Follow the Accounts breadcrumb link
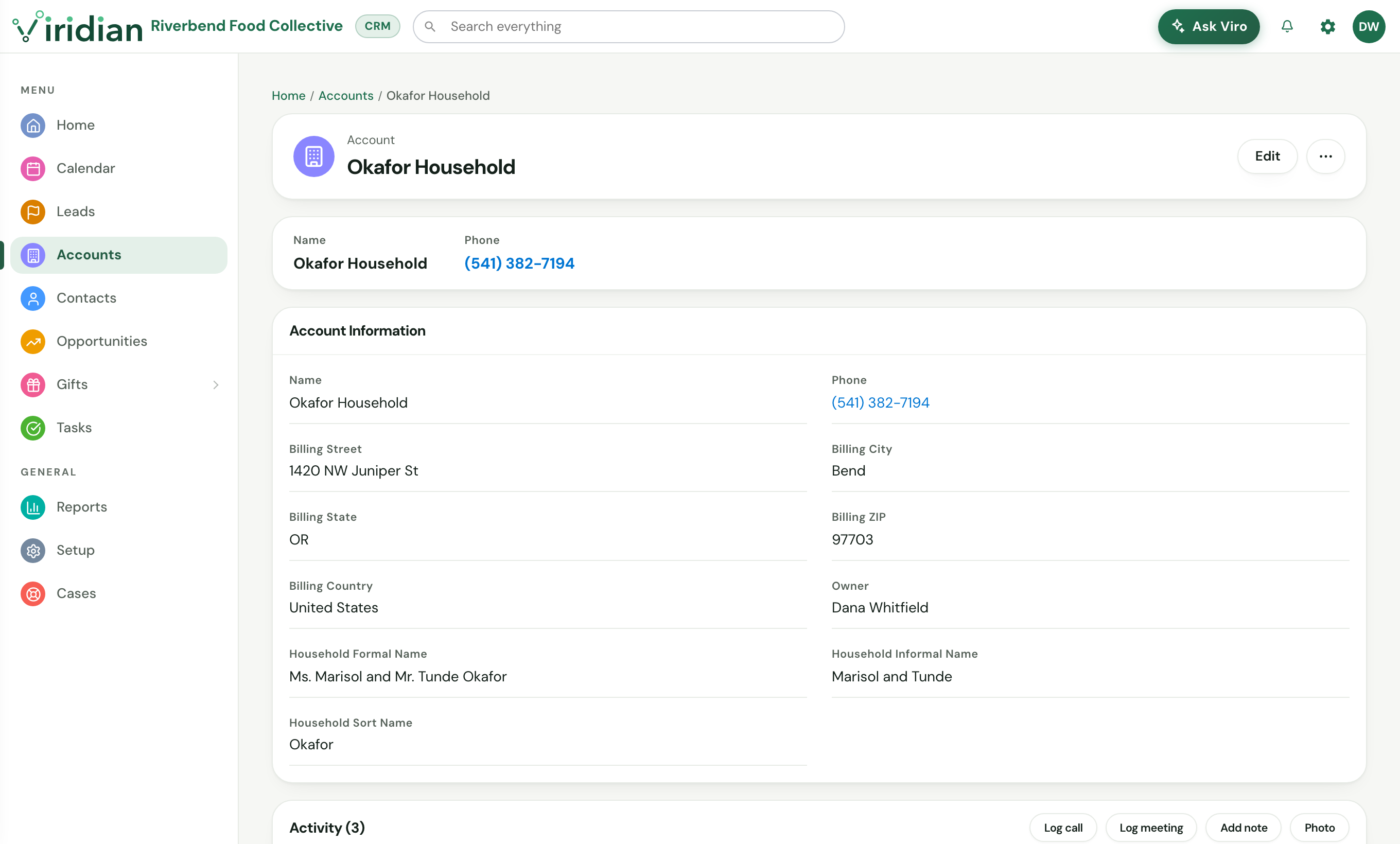The image size is (1400, 844). [x=345, y=95]
